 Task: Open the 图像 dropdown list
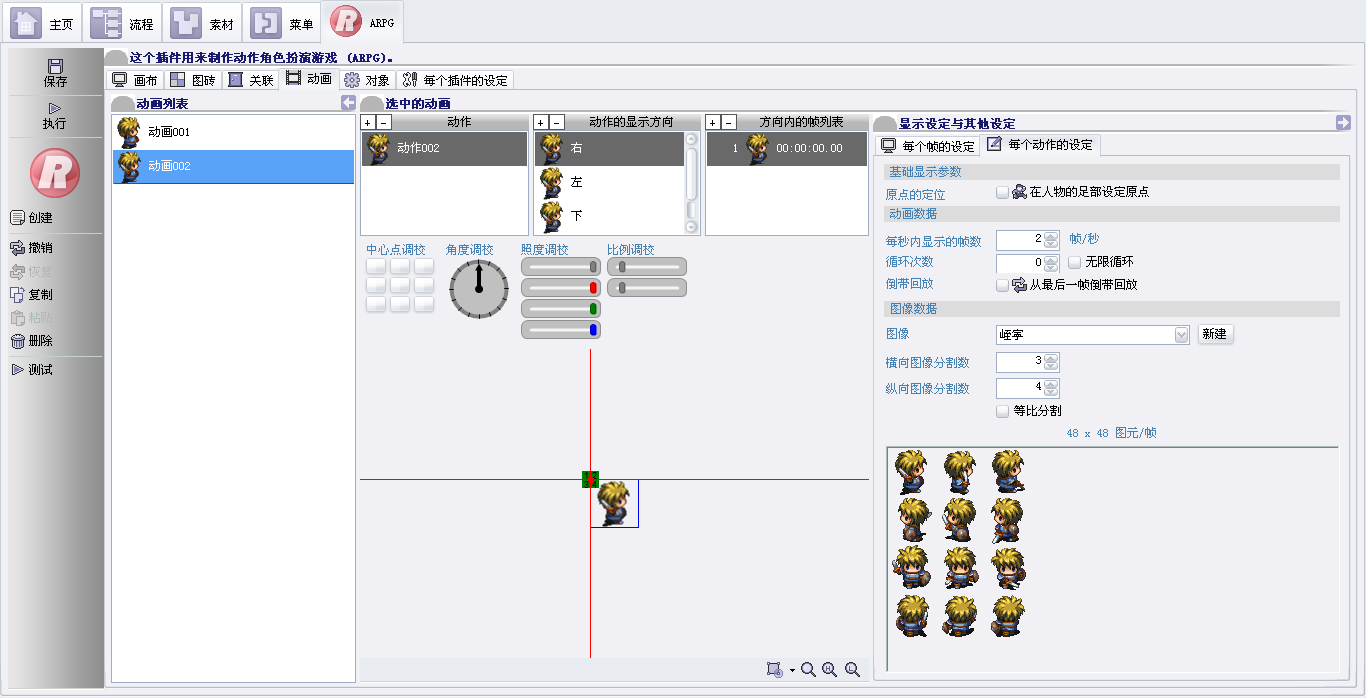1181,335
